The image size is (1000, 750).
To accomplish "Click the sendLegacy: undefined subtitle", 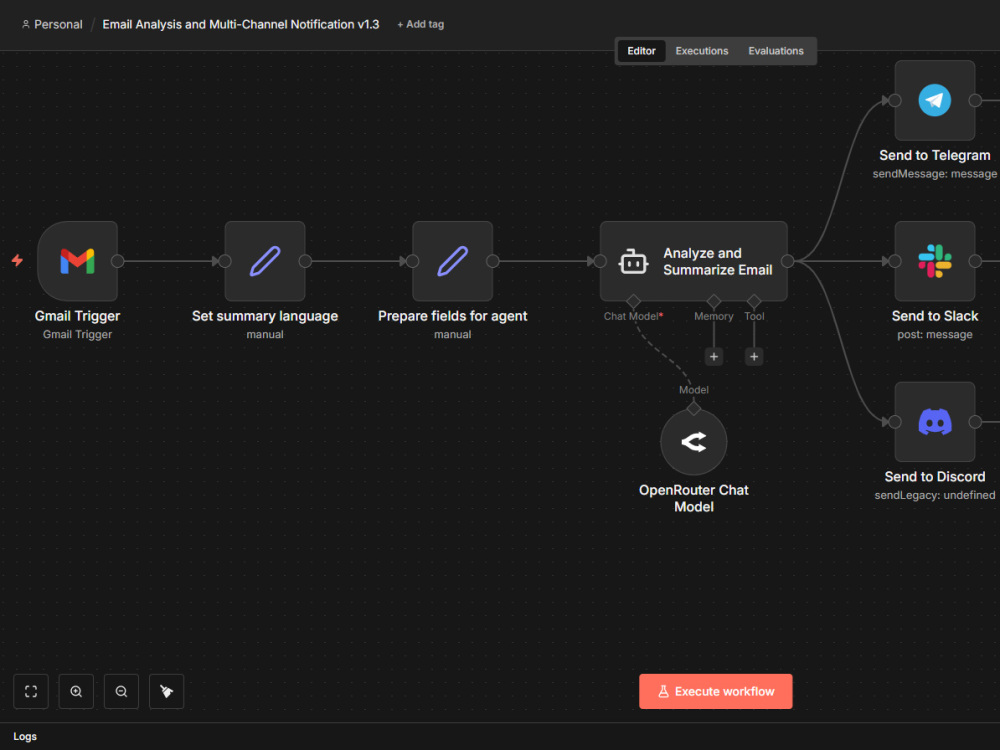I will pos(934,495).
